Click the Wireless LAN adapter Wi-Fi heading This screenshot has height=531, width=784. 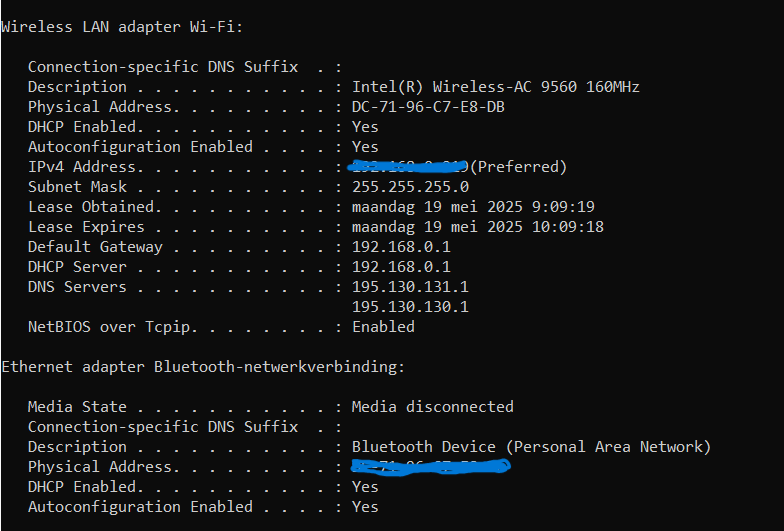[x=122, y=26]
